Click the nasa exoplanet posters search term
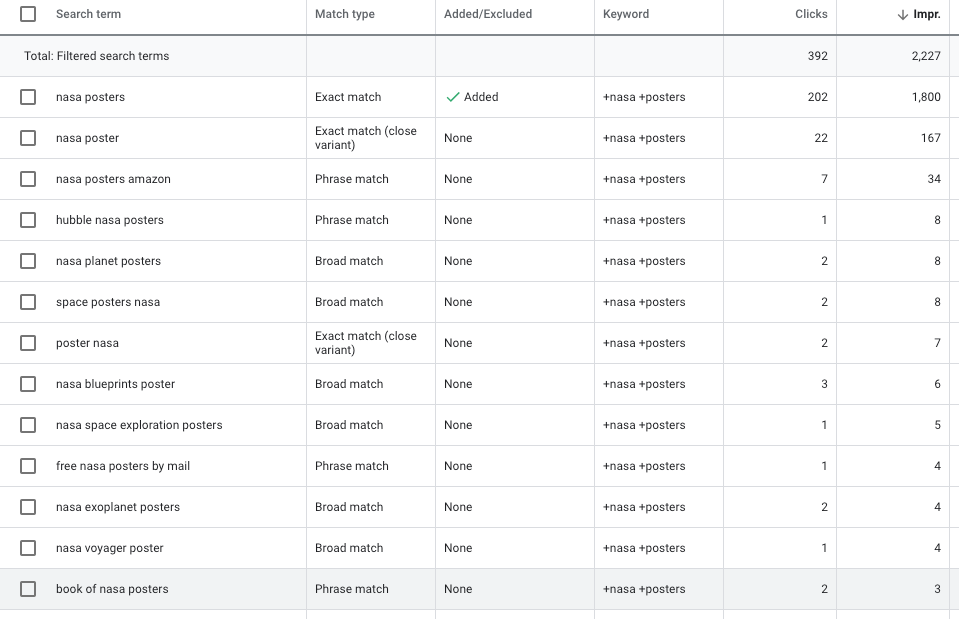The image size is (959, 619). pos(117,507)
